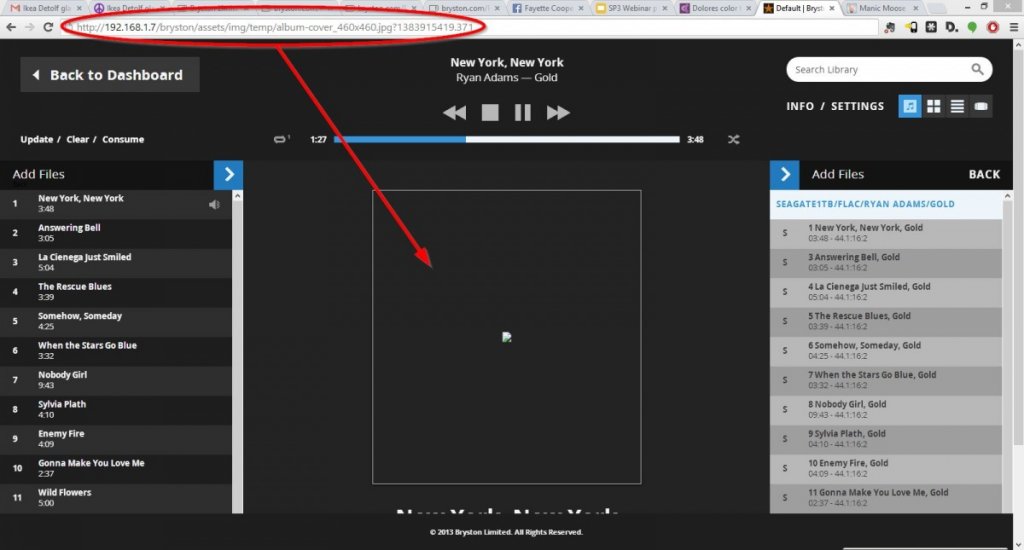This screenshot has width=1024, height=550.
Task: Add library file 1 New York, New York, Gold
Action: click(886, 233)
